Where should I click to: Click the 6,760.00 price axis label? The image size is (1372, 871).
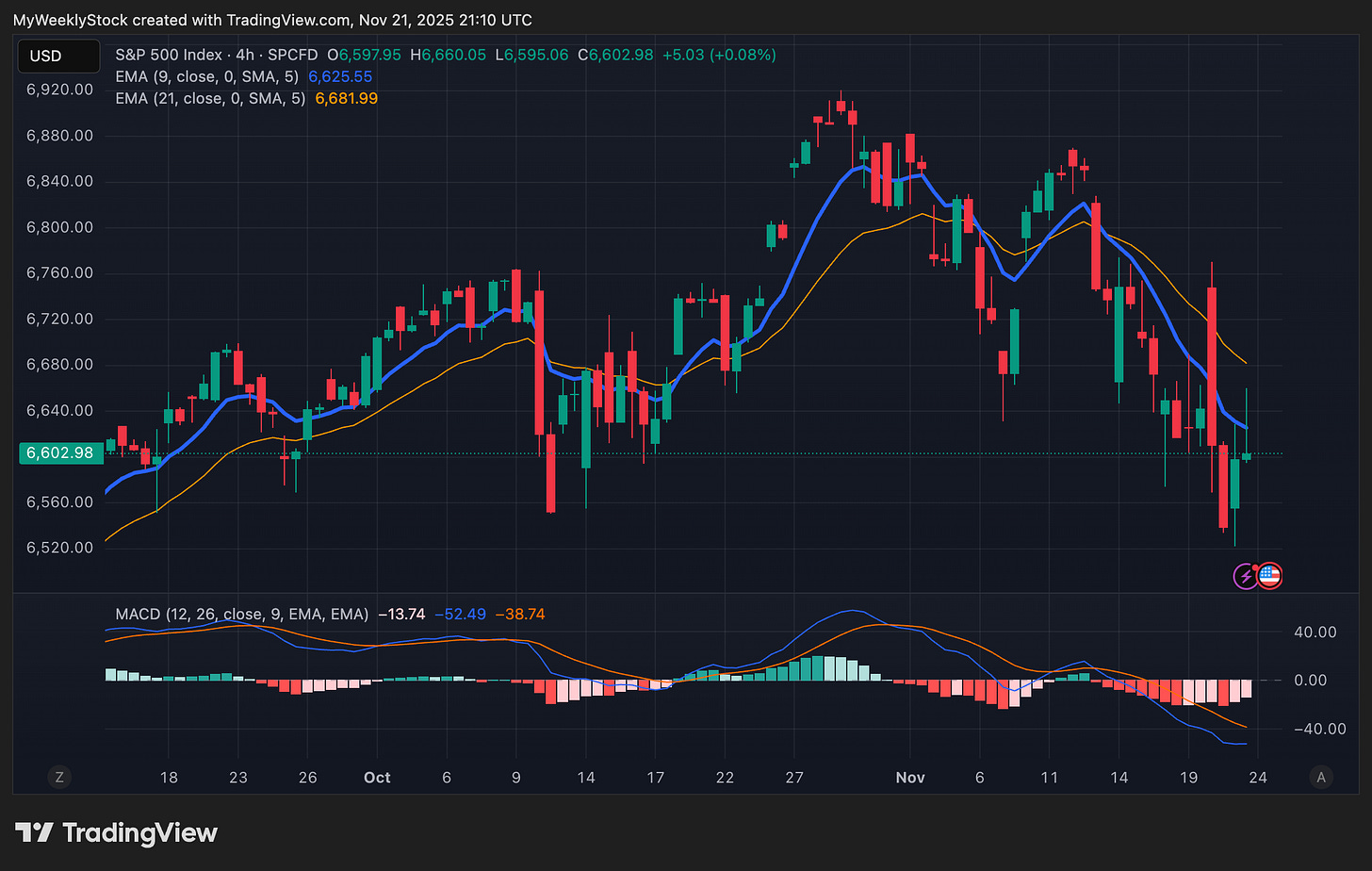point(59,273)
